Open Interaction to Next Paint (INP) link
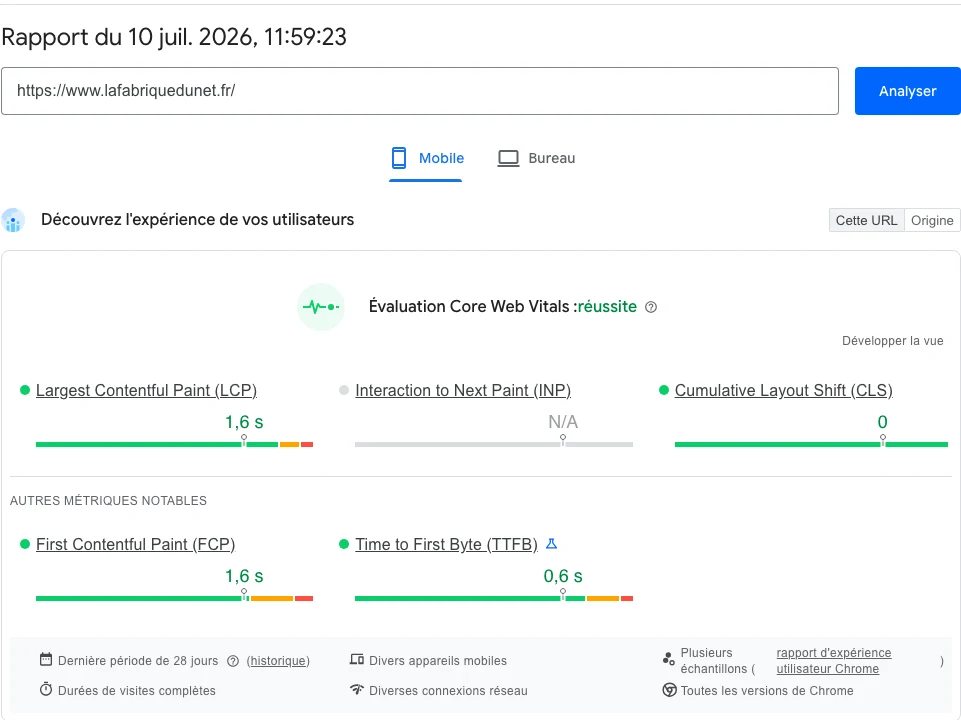The image size is (961, 720). tap(463, 390)
